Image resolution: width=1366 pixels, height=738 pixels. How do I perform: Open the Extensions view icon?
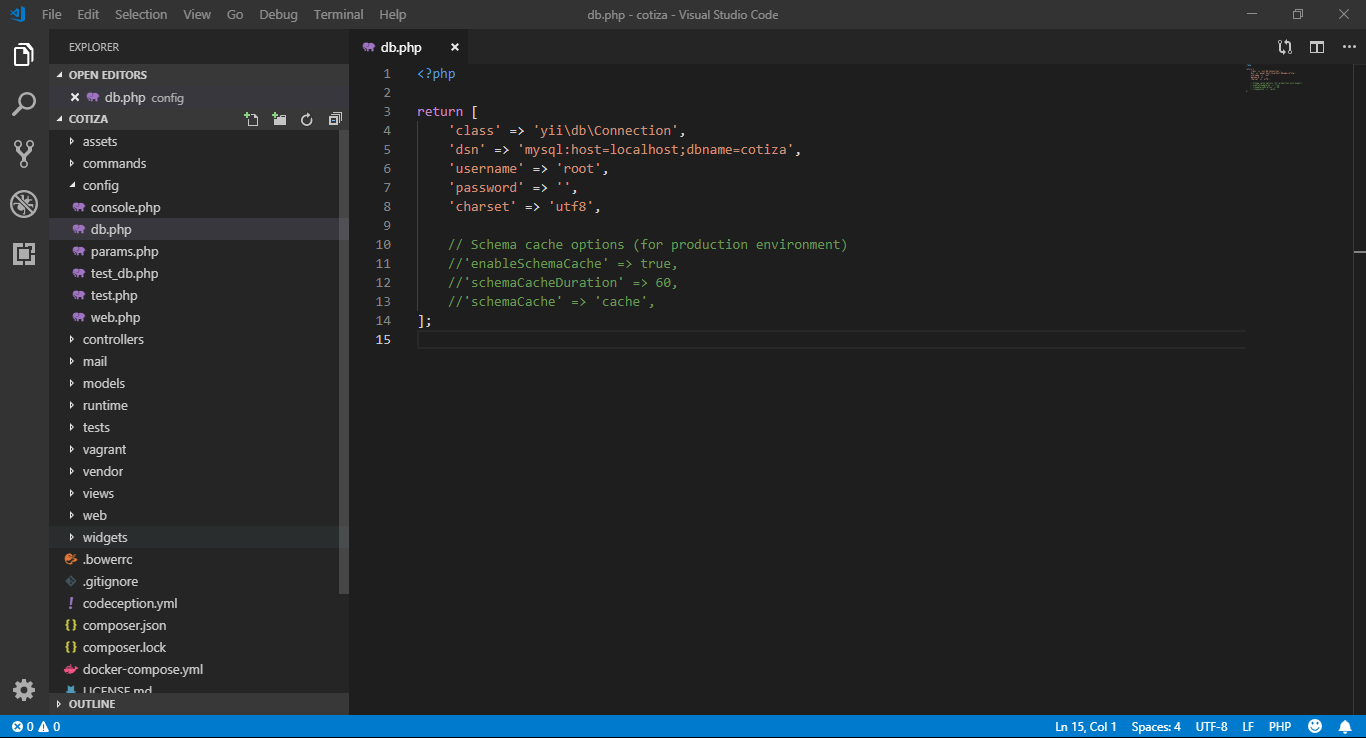(x=24, y=254)
